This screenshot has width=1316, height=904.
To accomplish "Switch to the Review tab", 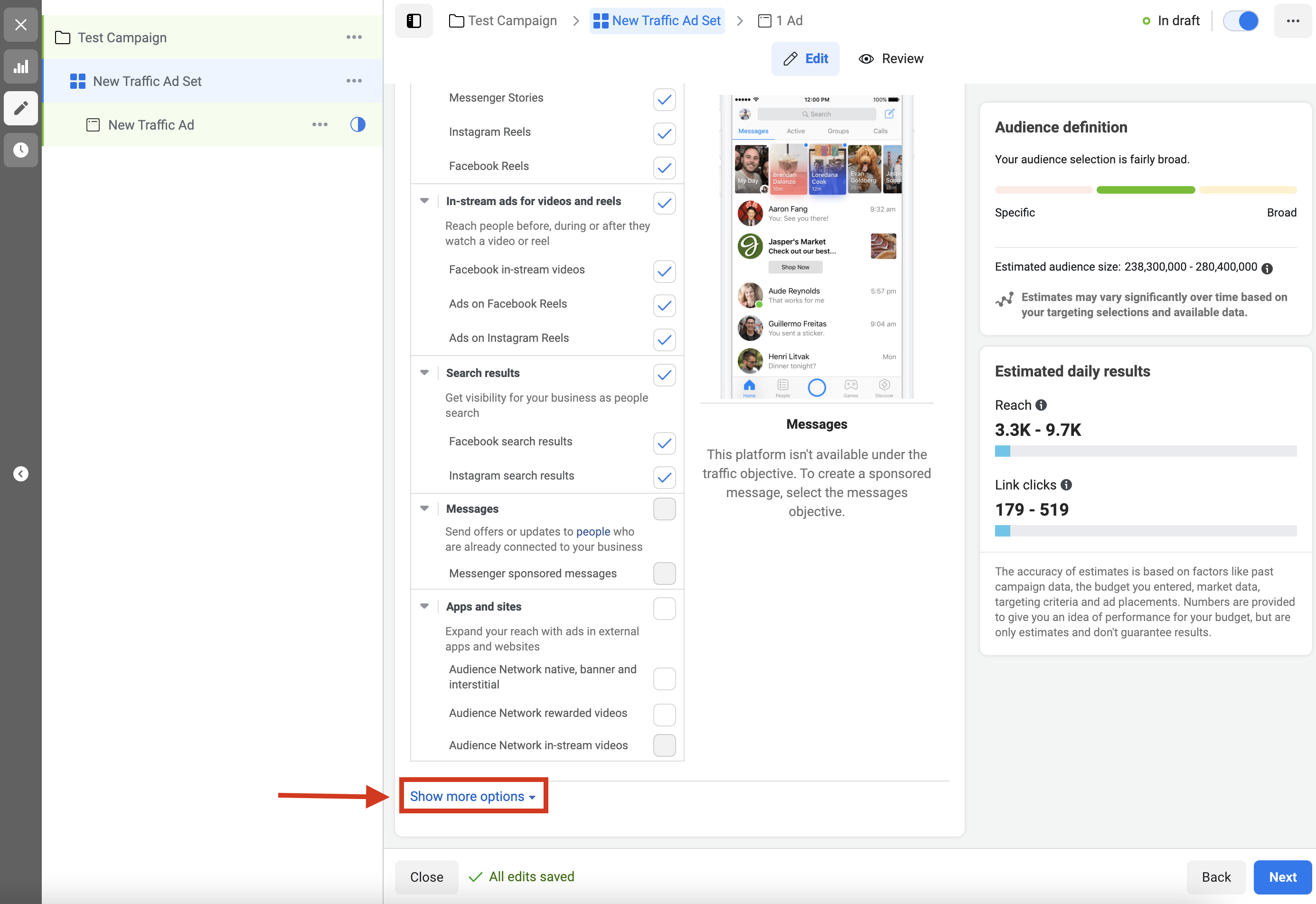I will coord(891,59).
